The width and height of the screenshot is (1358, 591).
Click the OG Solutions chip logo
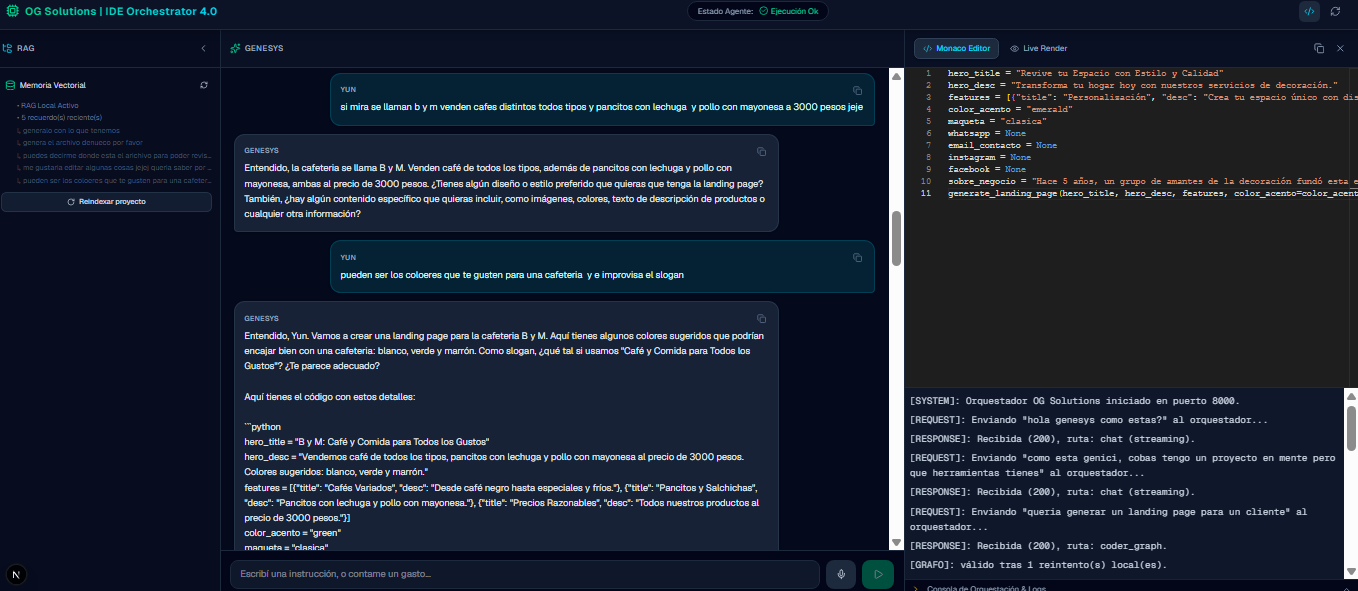[13, 11]
